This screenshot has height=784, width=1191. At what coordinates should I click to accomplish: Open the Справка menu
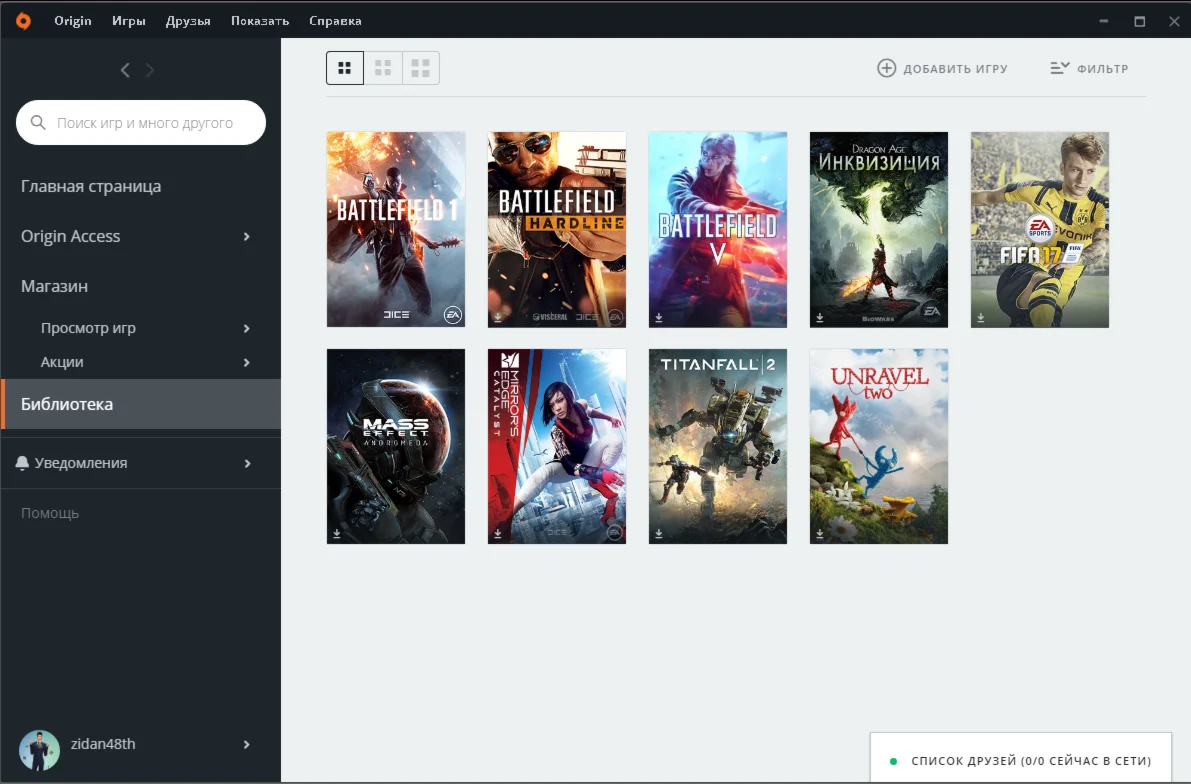[335, 20]
